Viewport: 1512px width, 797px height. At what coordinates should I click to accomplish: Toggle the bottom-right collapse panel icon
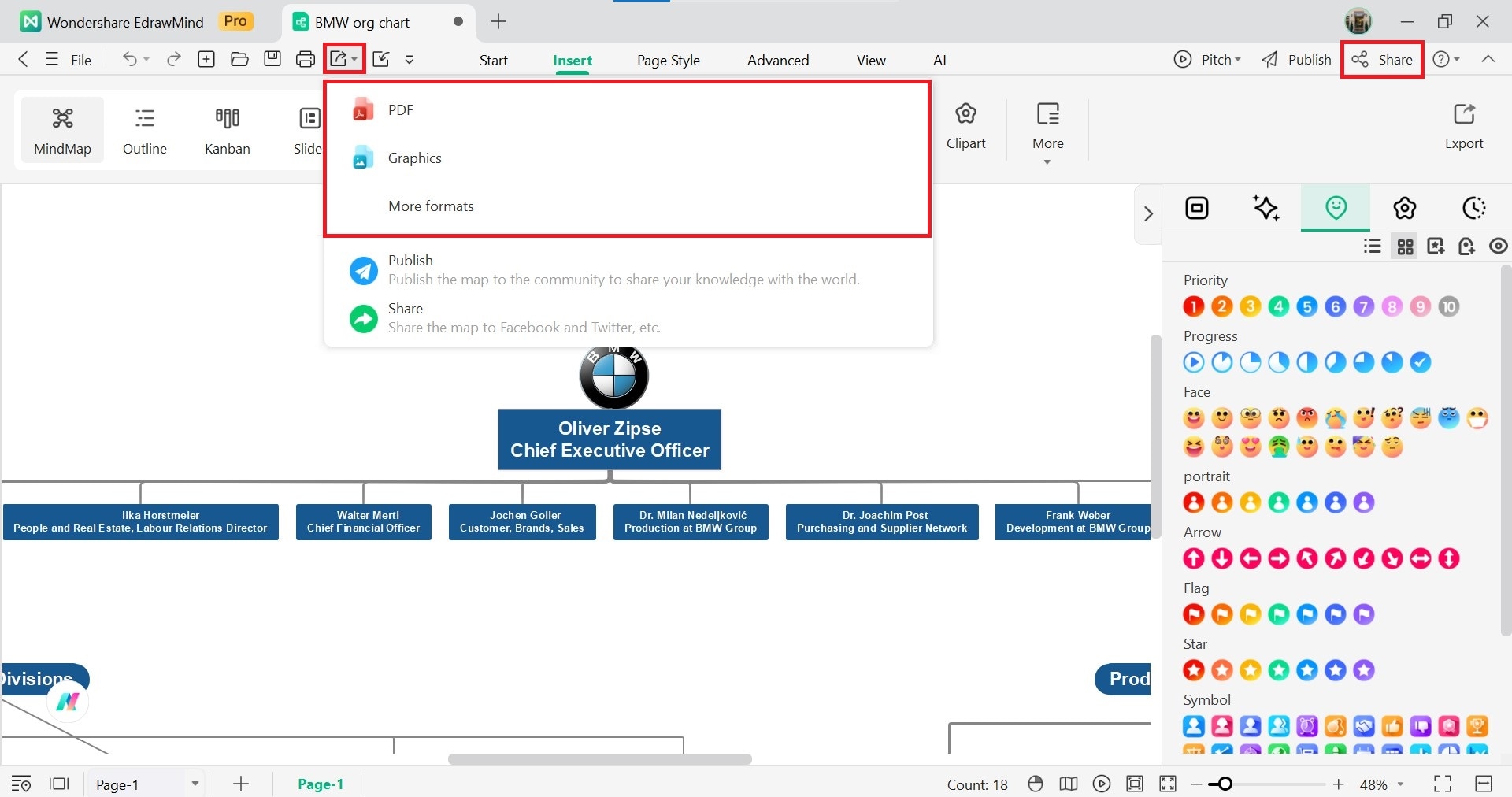[x=1484, y=784]
